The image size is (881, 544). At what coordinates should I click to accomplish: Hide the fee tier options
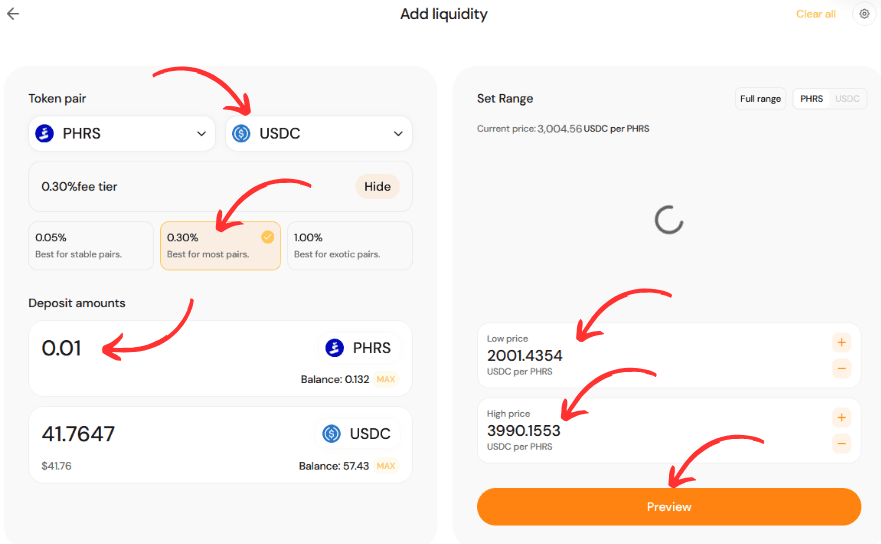tap(377, 187)
